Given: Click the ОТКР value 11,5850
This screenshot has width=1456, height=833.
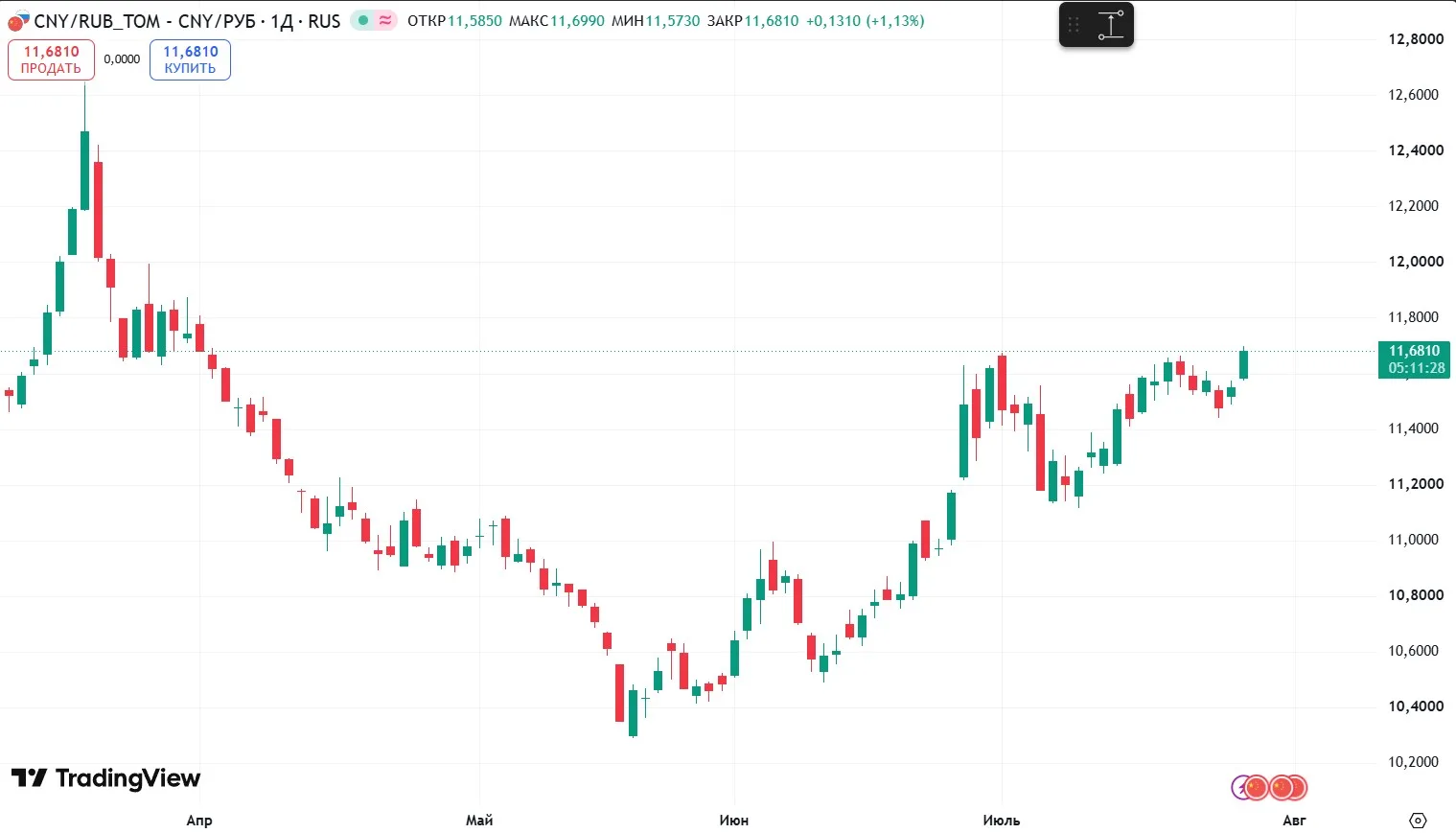Looking at the screenshot, I should click(x=474, y=21).
